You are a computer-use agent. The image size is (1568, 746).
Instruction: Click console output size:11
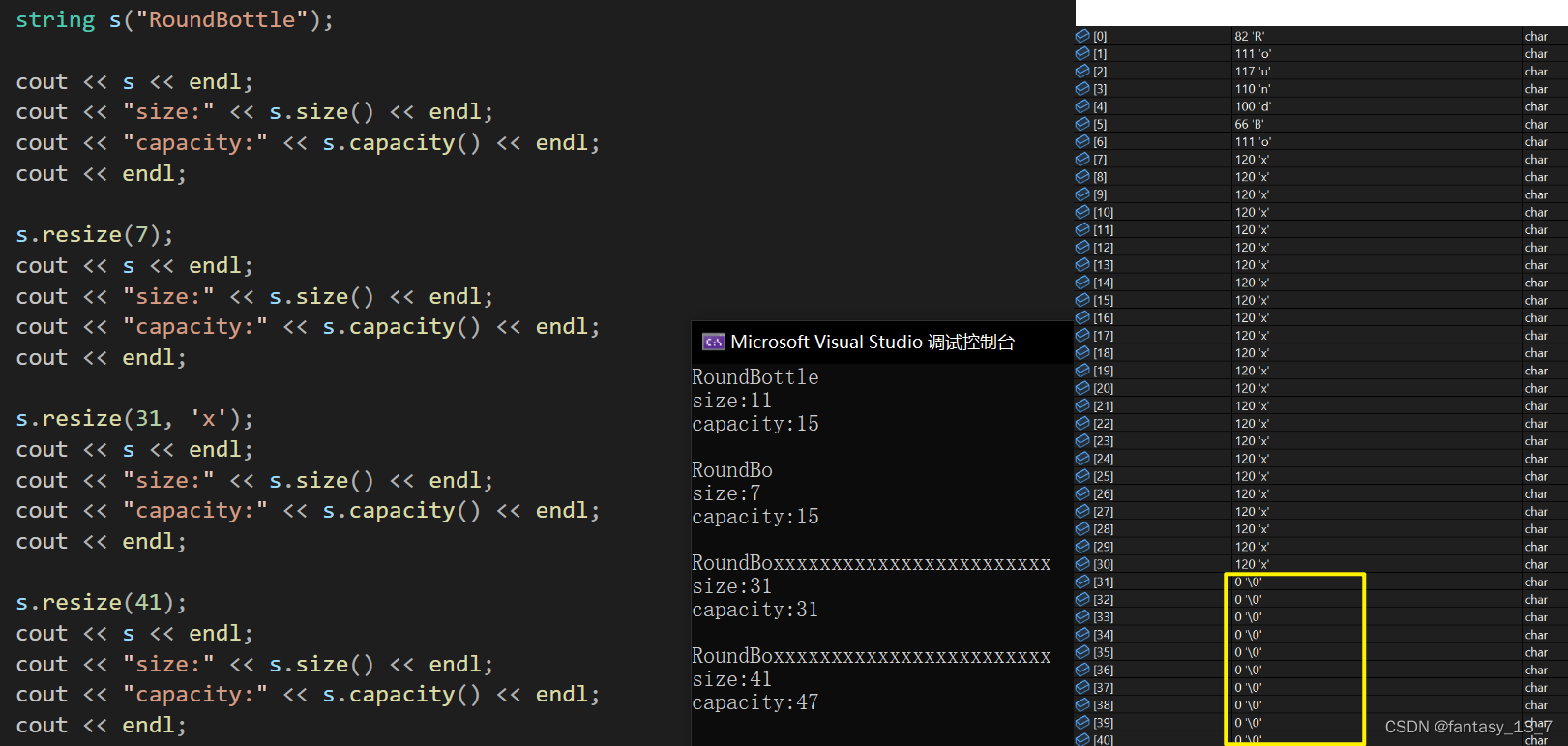pos(731,401)
